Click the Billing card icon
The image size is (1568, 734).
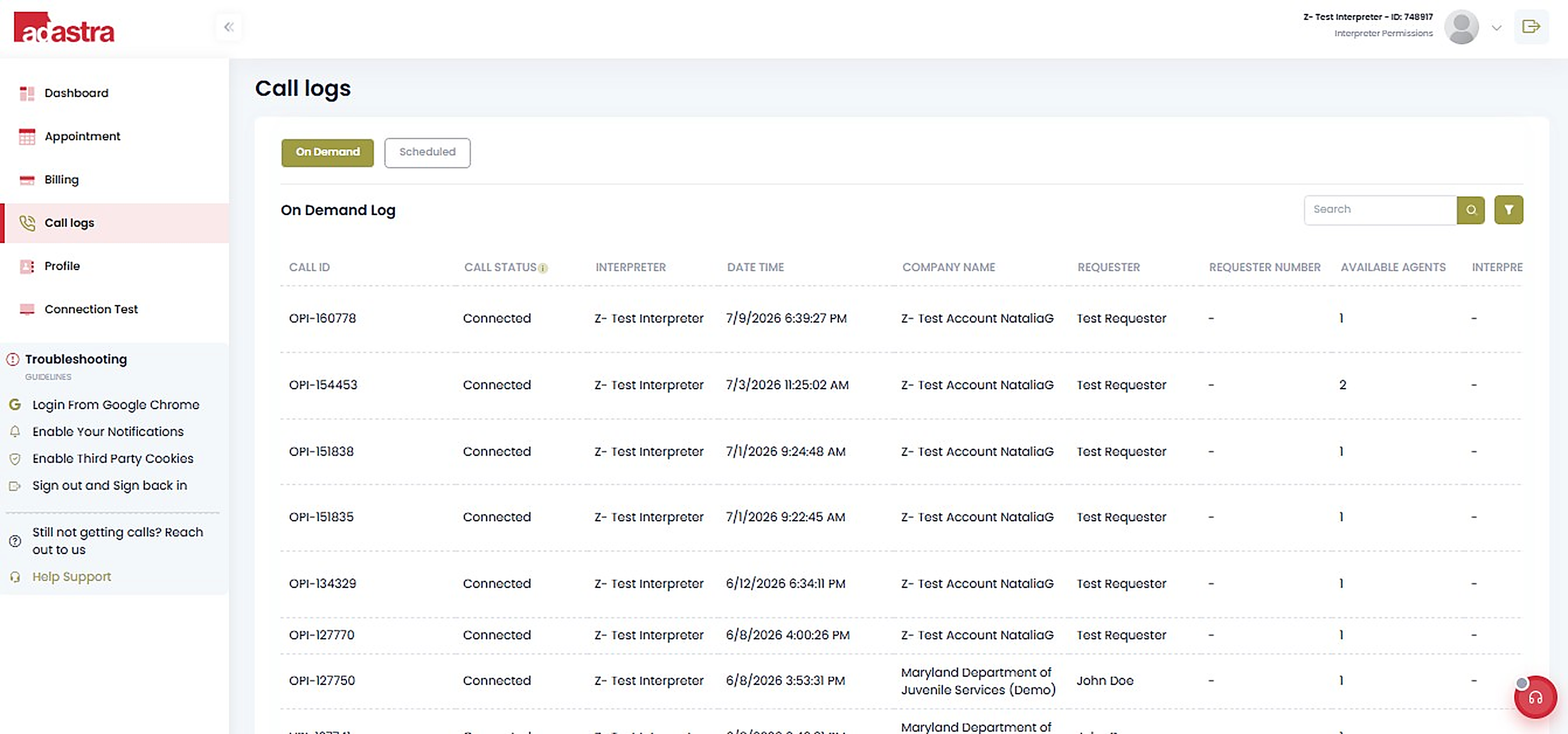(x=27, y=179)
